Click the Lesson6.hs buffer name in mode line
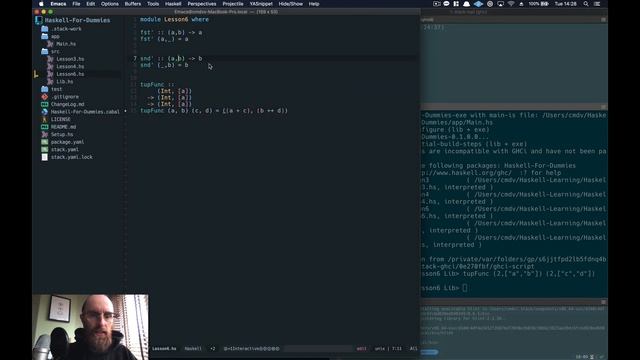 (164, 349)
